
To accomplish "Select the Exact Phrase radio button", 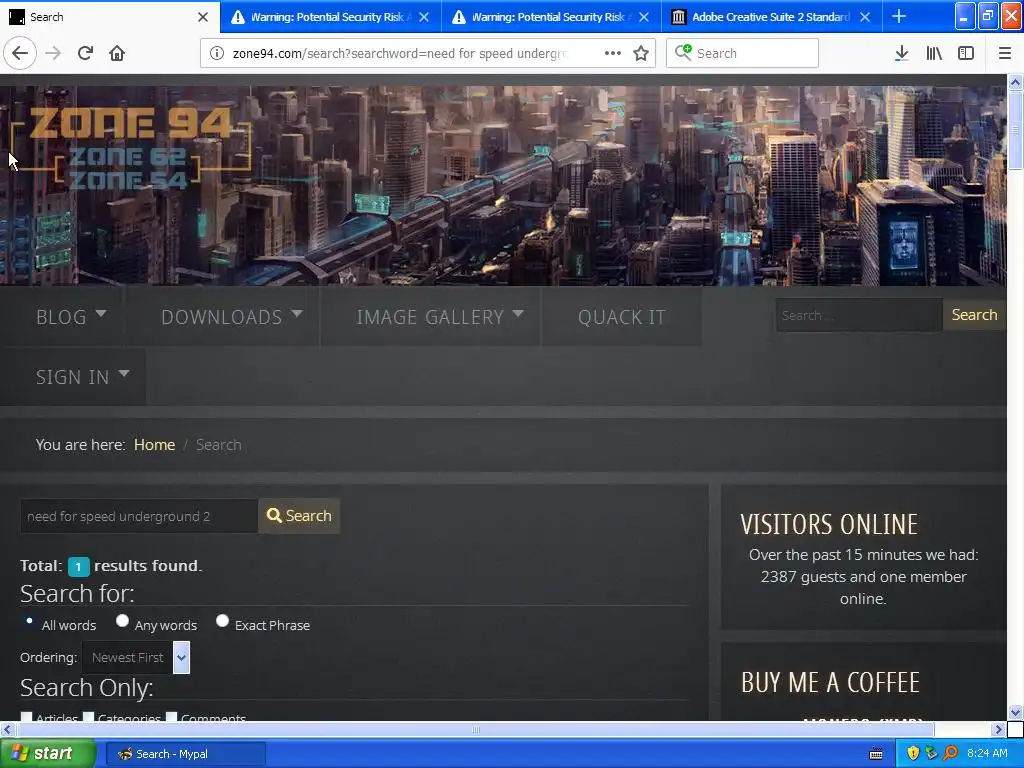I will click(222, 620).
